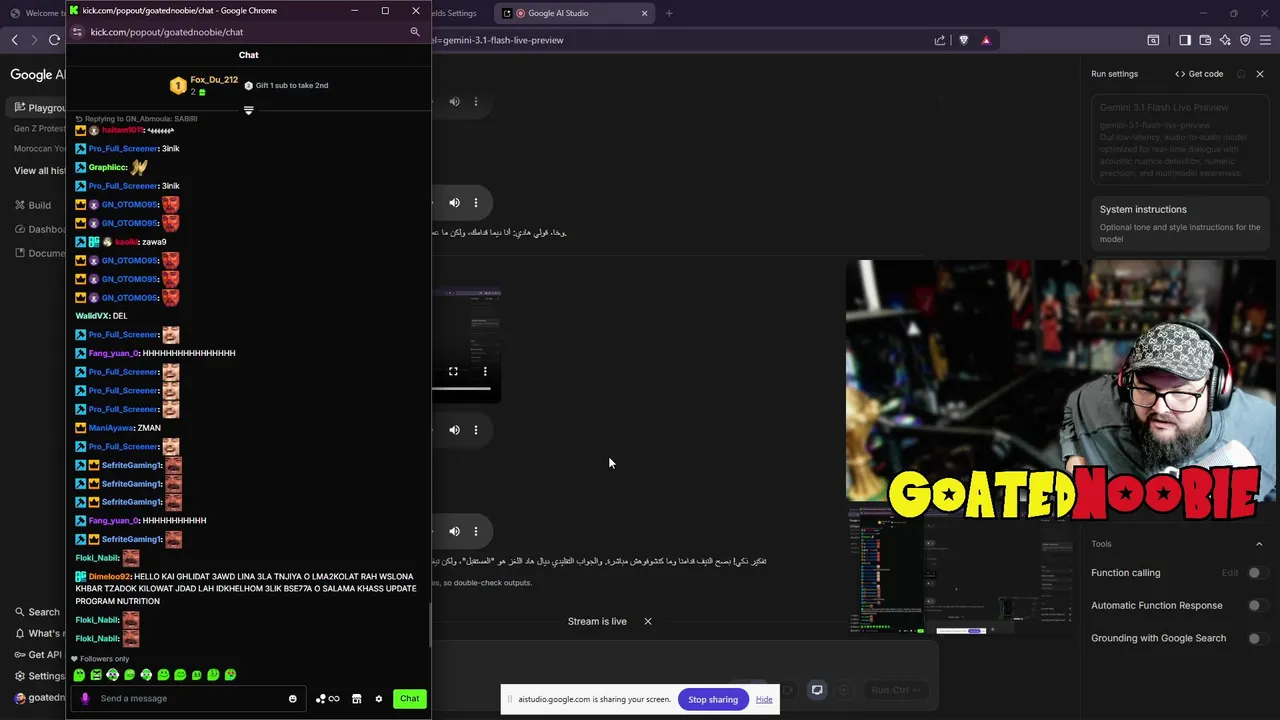Expand shared video thumbnail to fullscreen
1280x720 pixels.
point(453,372)
